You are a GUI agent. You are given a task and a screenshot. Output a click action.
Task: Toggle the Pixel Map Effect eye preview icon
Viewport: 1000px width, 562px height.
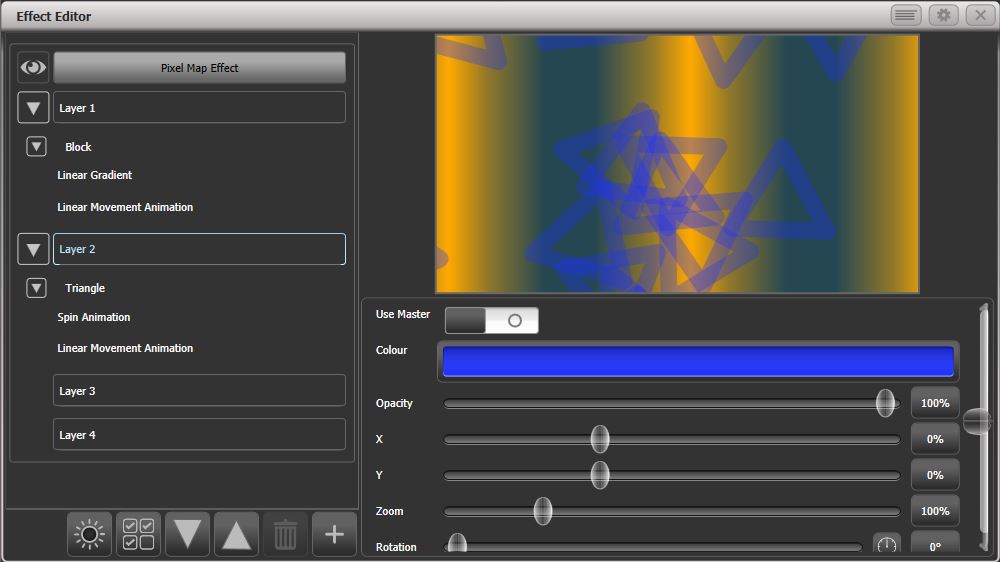coord(33,67)
